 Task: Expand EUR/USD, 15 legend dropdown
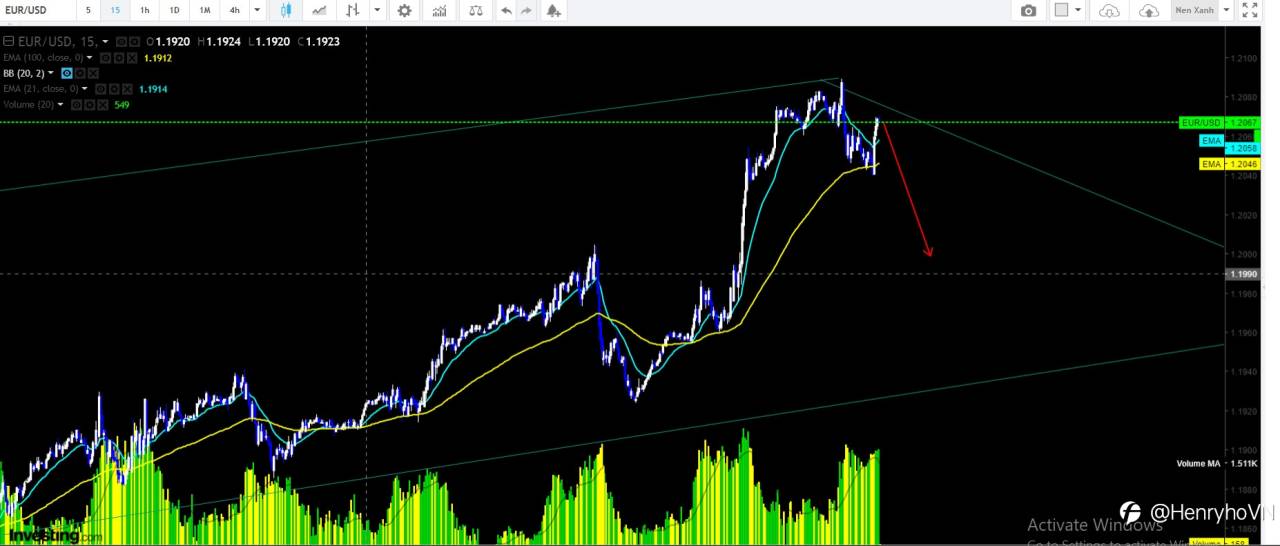click(x=105, y=42)
